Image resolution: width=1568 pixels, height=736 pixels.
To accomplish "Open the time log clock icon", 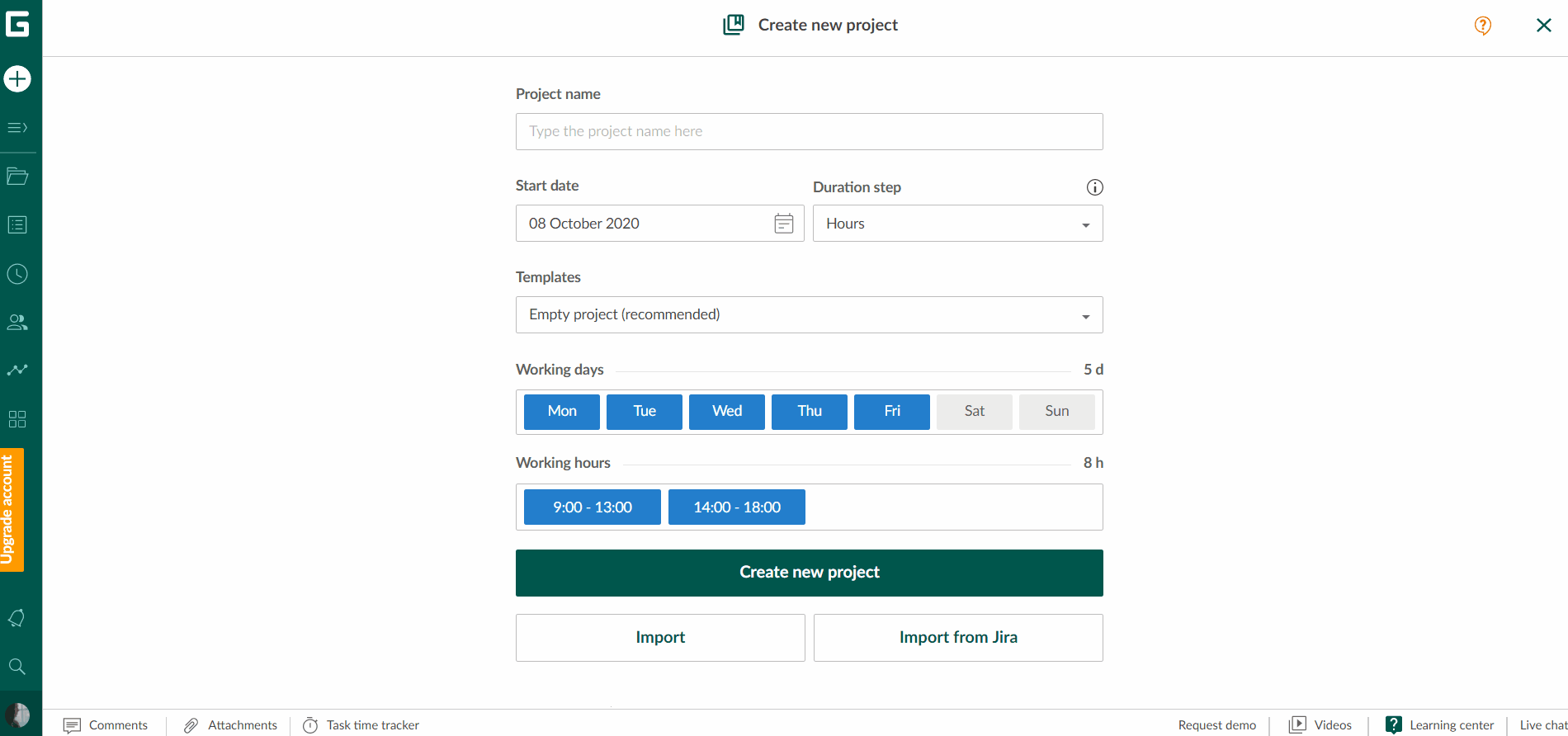I will 17,274.
